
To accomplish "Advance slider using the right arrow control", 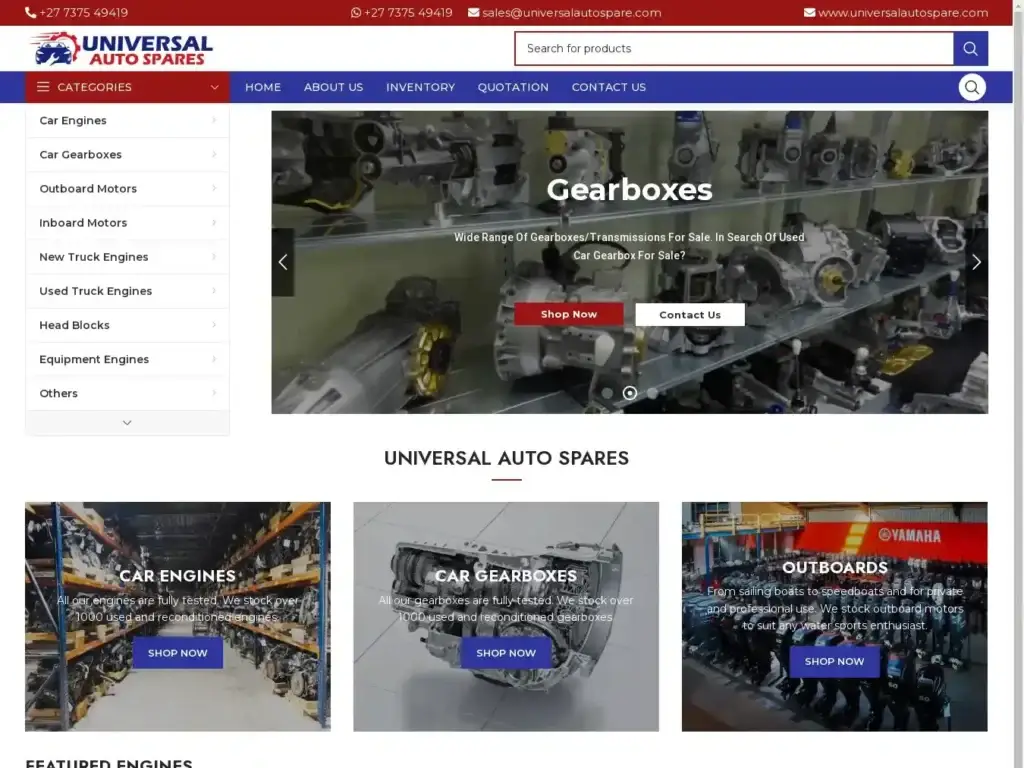I will [975, 262].
